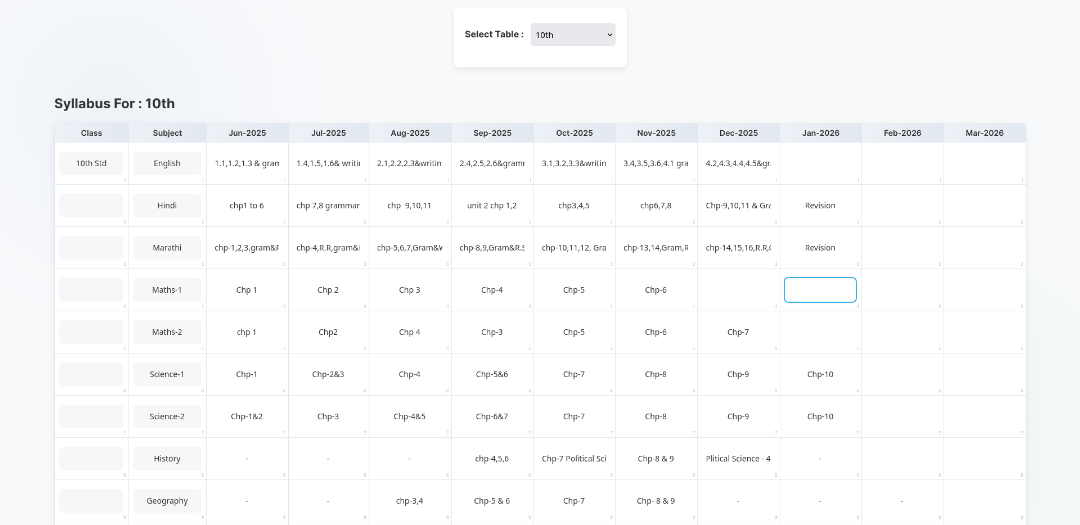Click the Jun-2025 column header
Image resolution: width=1080 pixels, height=525 pixels.
pos(247,133)
